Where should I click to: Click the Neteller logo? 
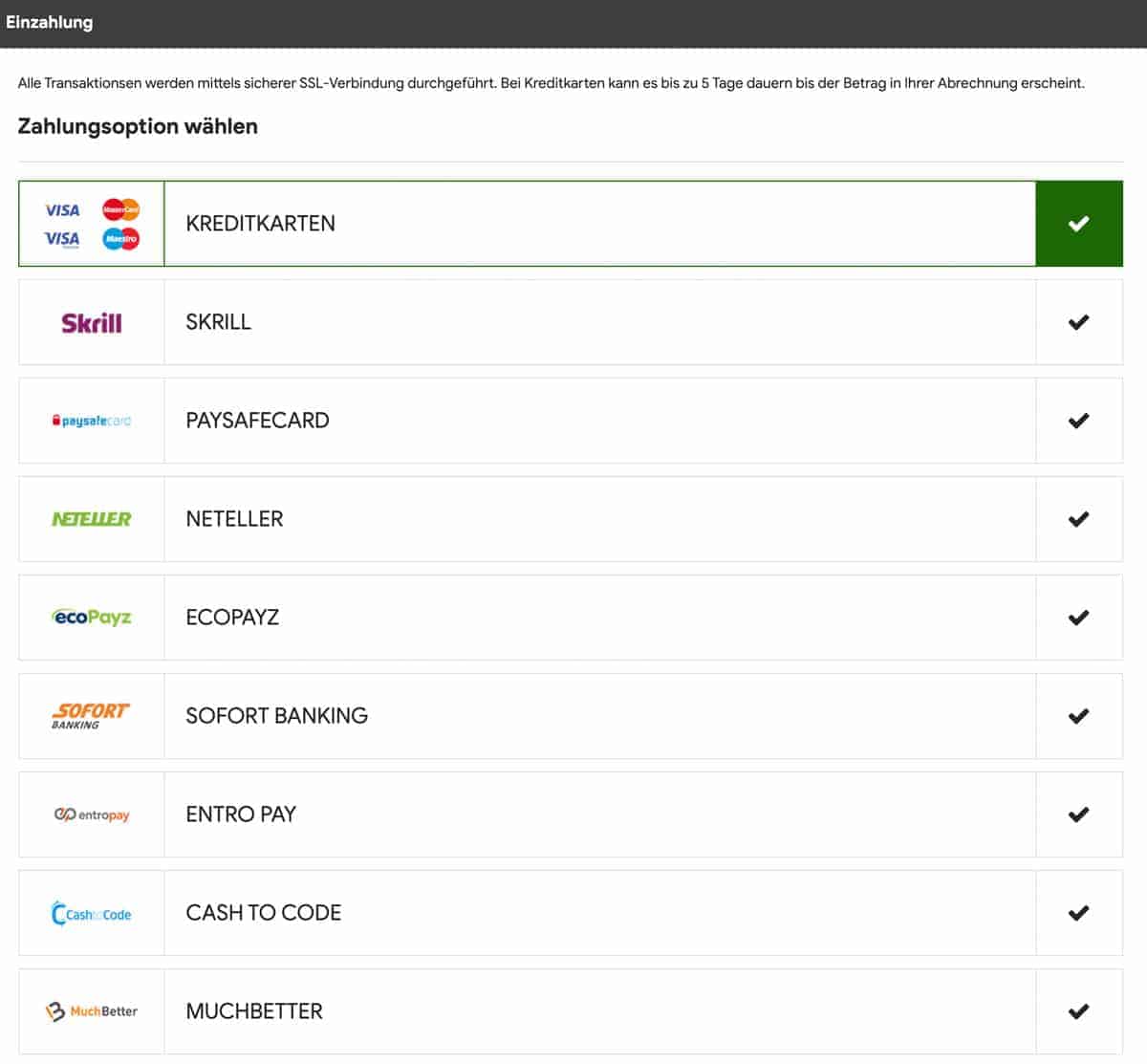pyautogui.click(x=92, y=519)
